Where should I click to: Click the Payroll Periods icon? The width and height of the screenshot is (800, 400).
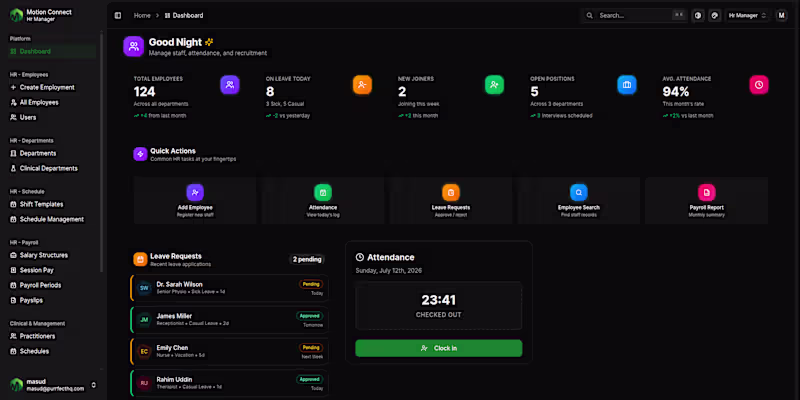pyautogui.click(x=13, y=285)
